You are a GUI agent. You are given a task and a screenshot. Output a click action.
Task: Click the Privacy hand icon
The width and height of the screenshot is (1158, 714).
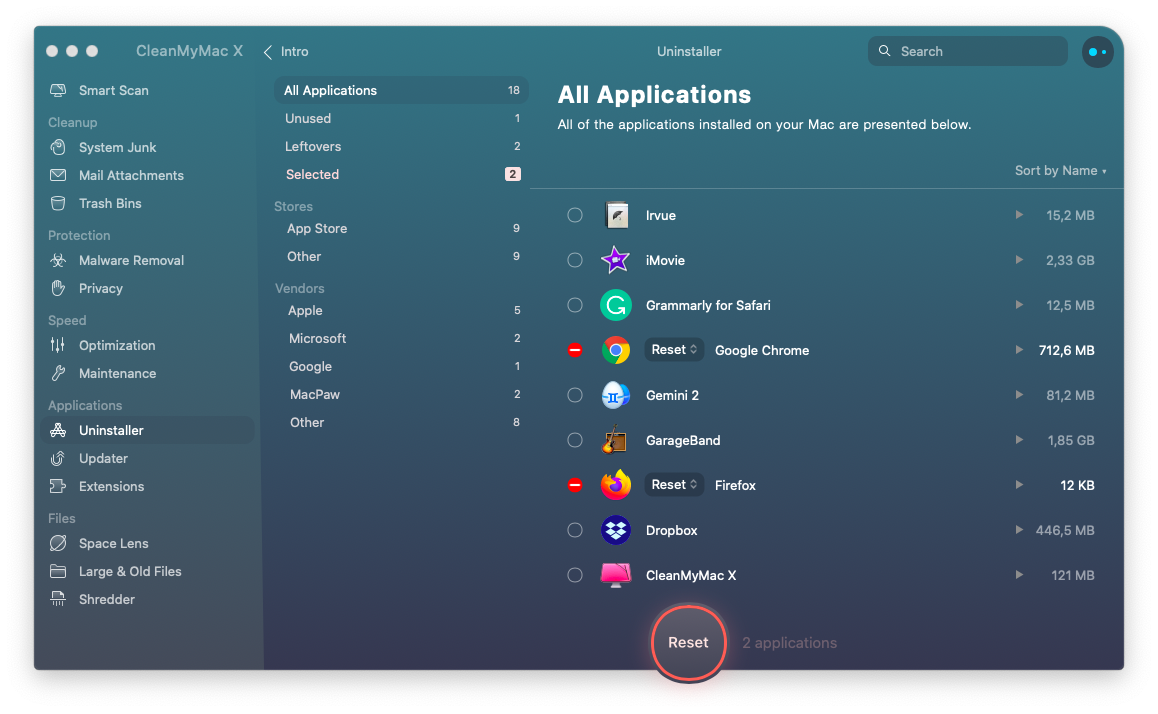58,288
